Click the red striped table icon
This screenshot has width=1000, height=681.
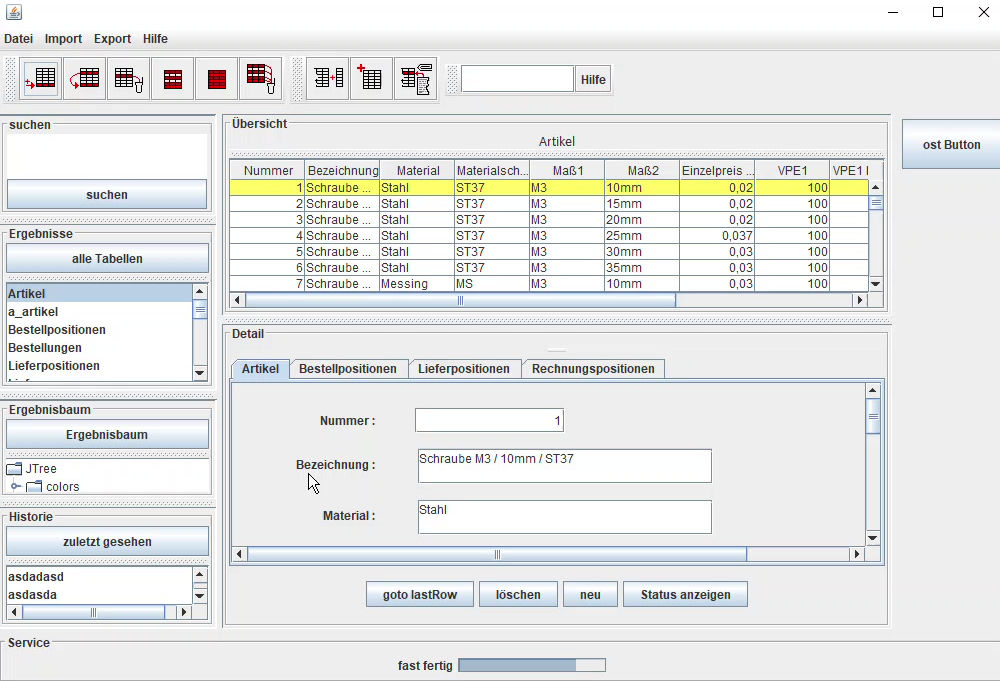click(x=173, y=79)
